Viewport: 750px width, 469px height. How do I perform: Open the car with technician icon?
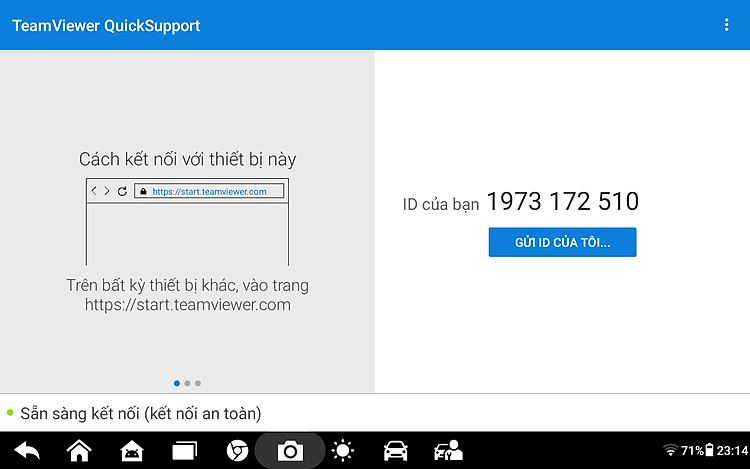point(448,451)
